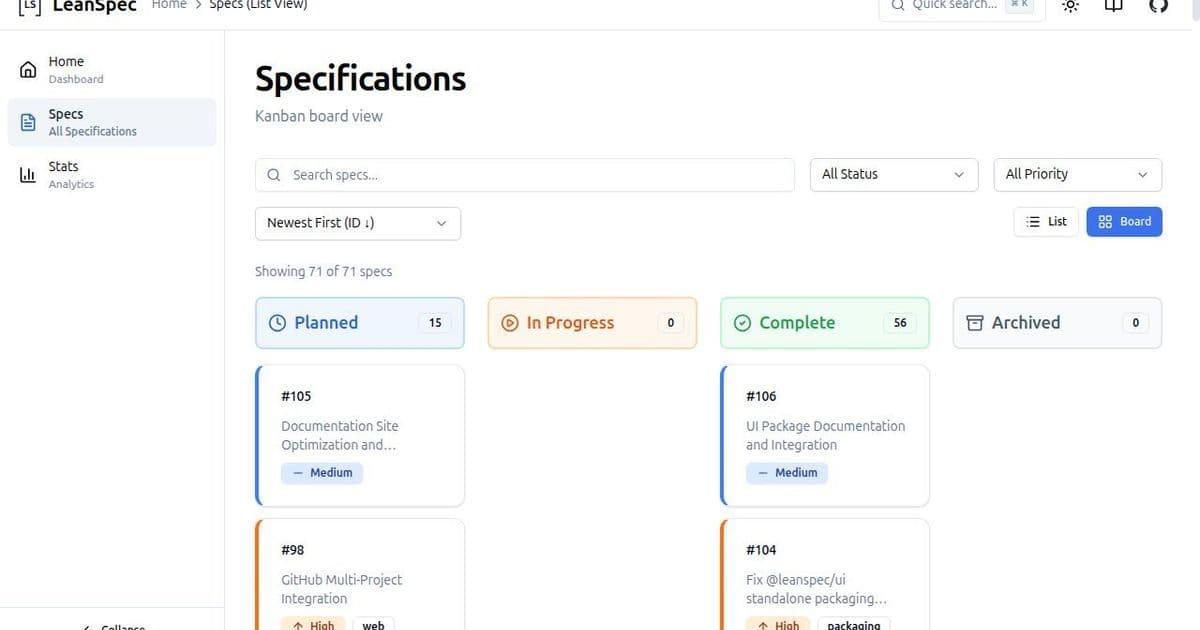Click the Medium priority badge on spec #106
The image size is (1200, 630).
coord(787,472)
